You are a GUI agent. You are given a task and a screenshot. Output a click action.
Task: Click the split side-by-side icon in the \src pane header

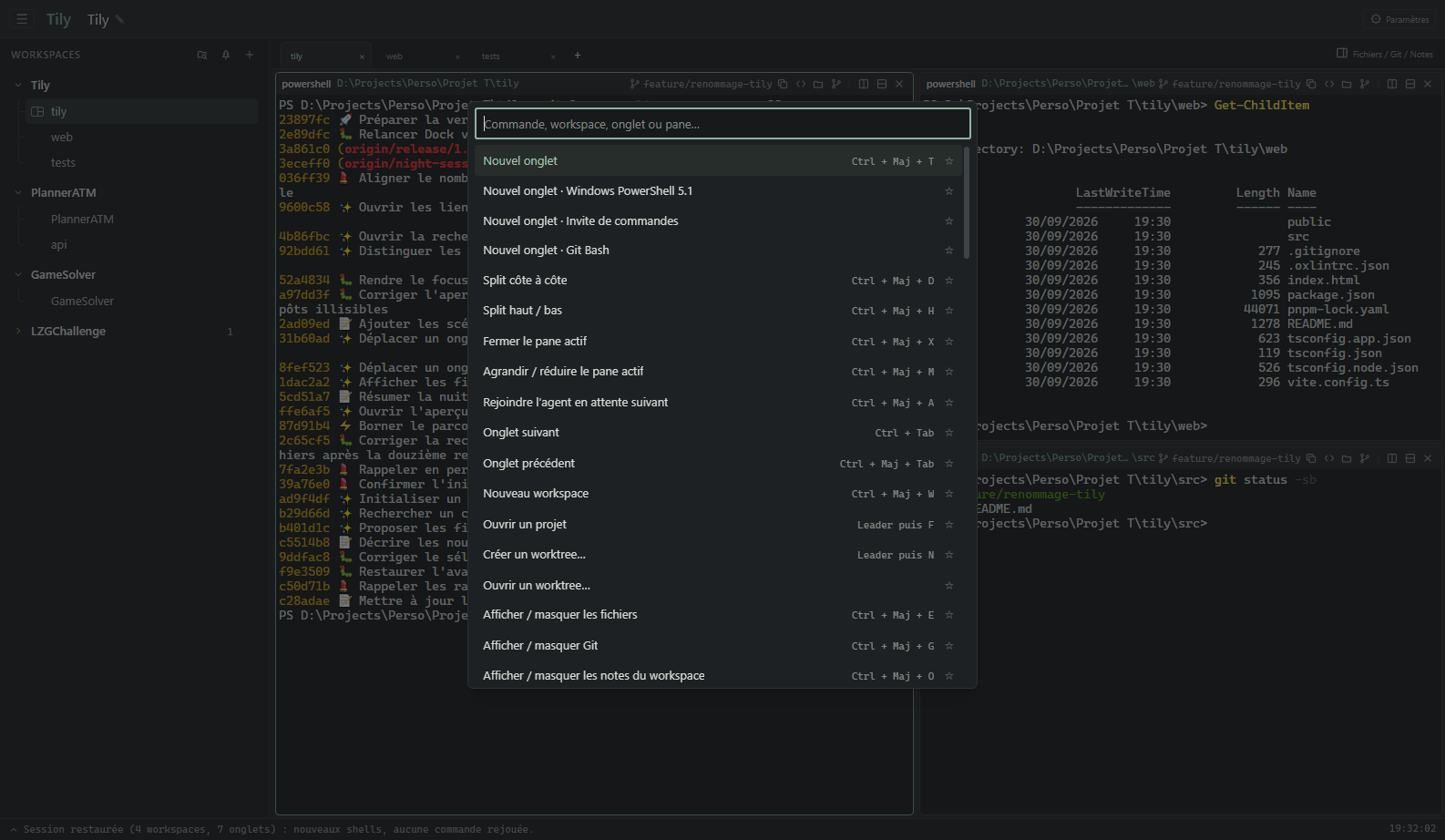click(1392, 458)
